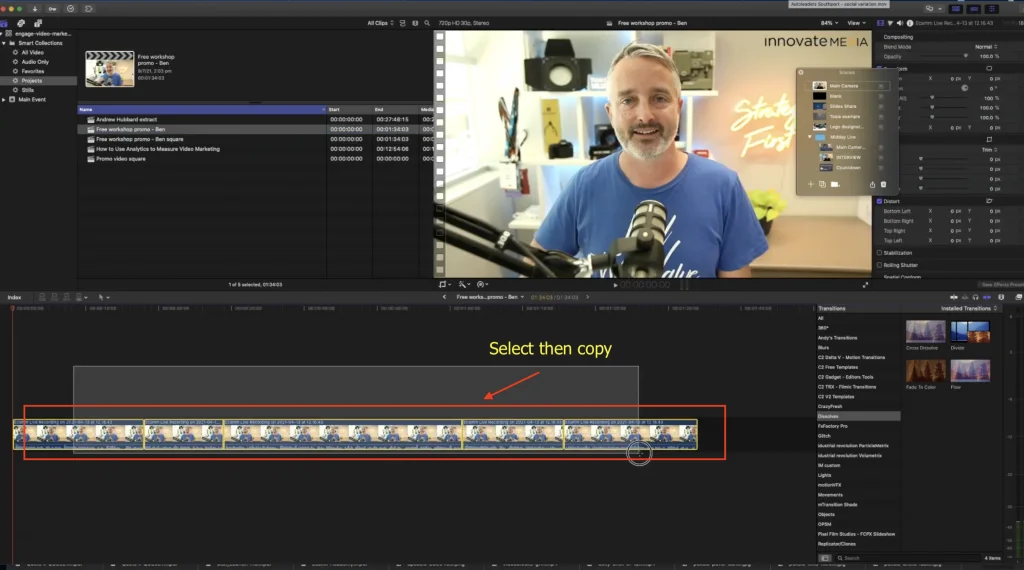The height and width of the screenshot is (570, 1024).
Task: Toggle the Slides Share scene indicator
Action: pos(881,106)
